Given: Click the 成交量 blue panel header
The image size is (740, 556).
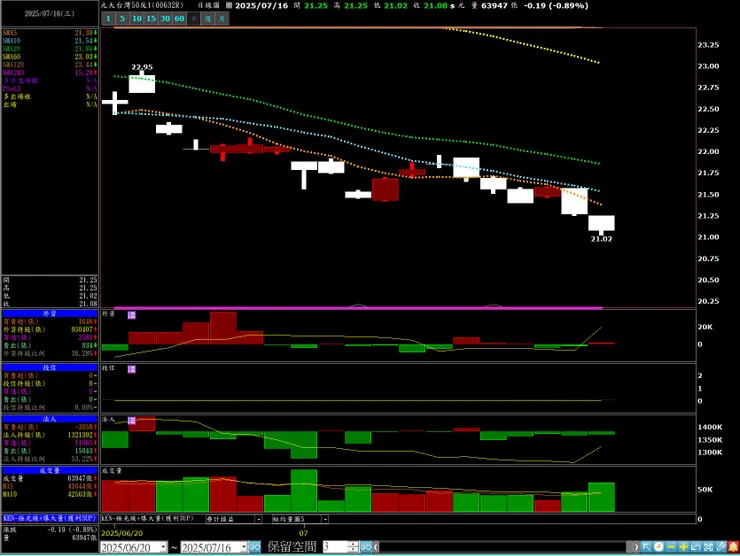Looking at the screenshot, I should click(50, 471).
